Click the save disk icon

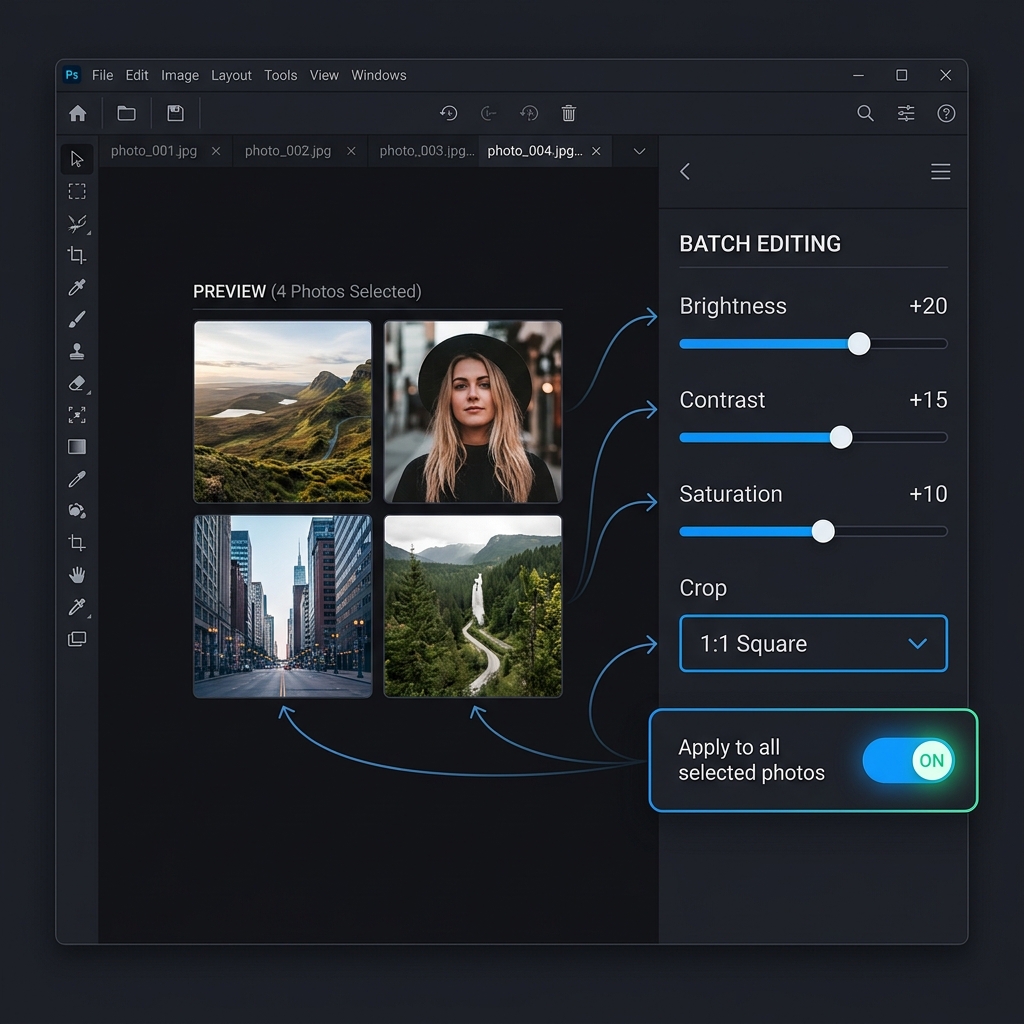pos(175,113)
